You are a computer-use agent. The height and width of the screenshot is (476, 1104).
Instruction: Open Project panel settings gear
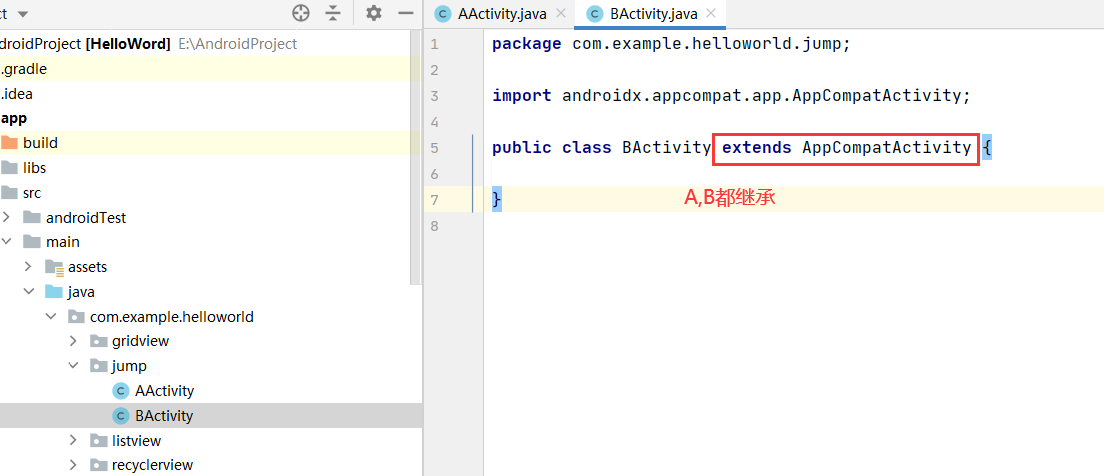pyautogui.click(x=374, y=13)
